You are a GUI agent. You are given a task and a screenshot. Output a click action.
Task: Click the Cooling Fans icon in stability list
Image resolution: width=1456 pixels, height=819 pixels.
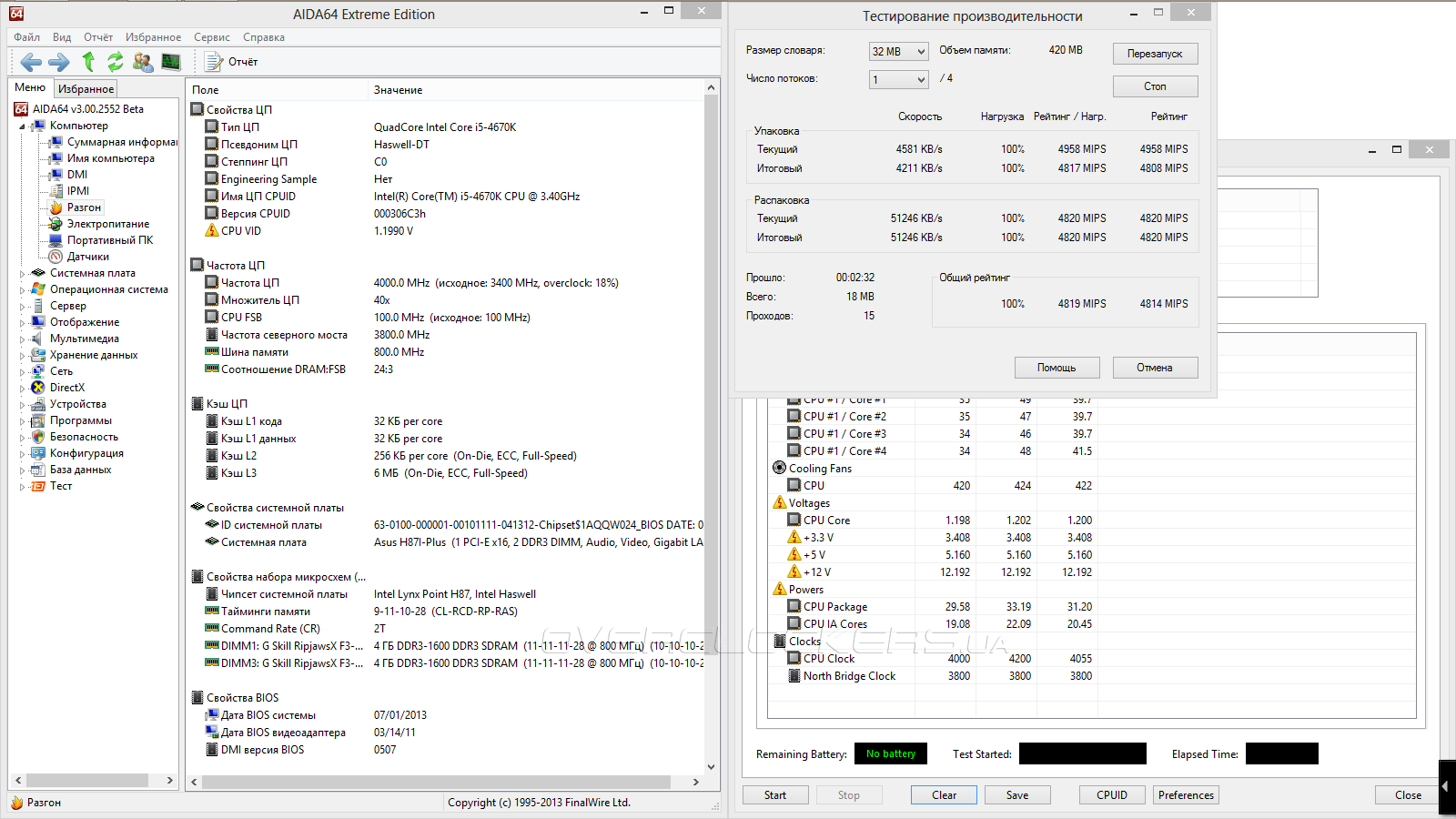pyautogui.click(x=780, y=468)
